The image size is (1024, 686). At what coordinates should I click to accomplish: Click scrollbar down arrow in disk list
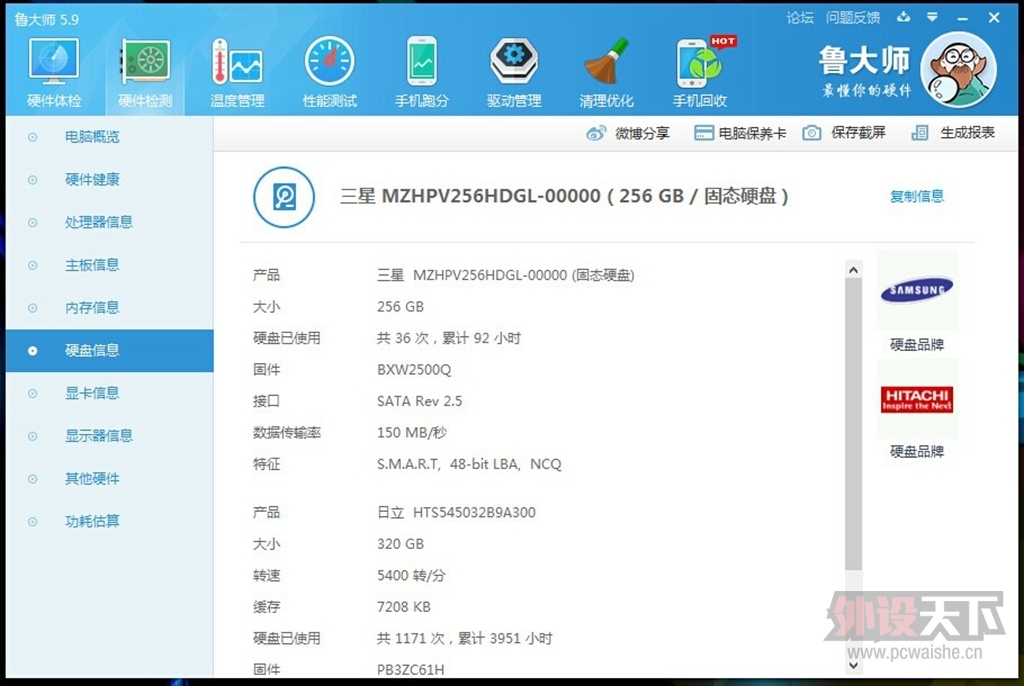click(x=853, y=662)
